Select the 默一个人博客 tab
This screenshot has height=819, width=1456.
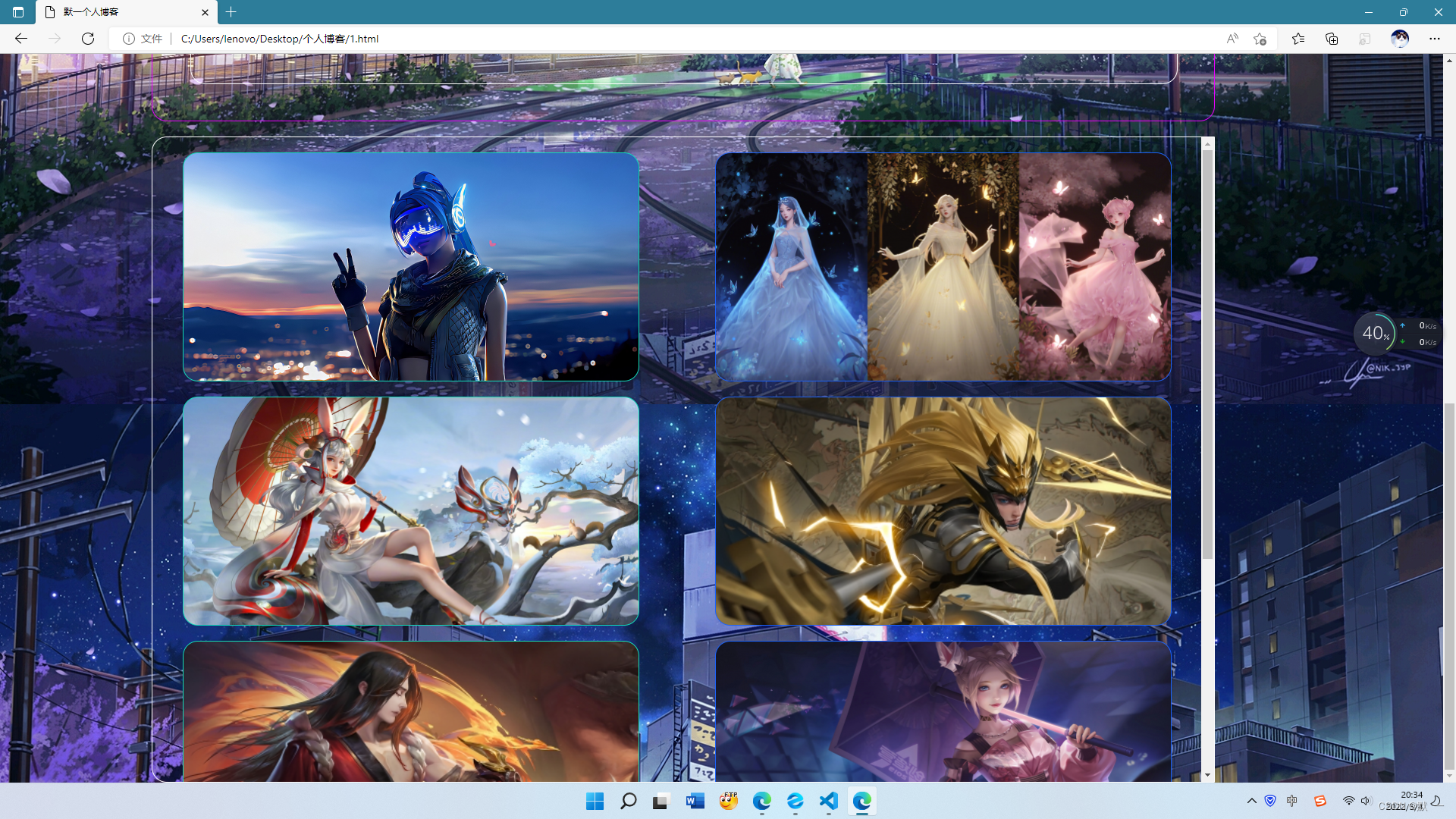coord(127,12)
